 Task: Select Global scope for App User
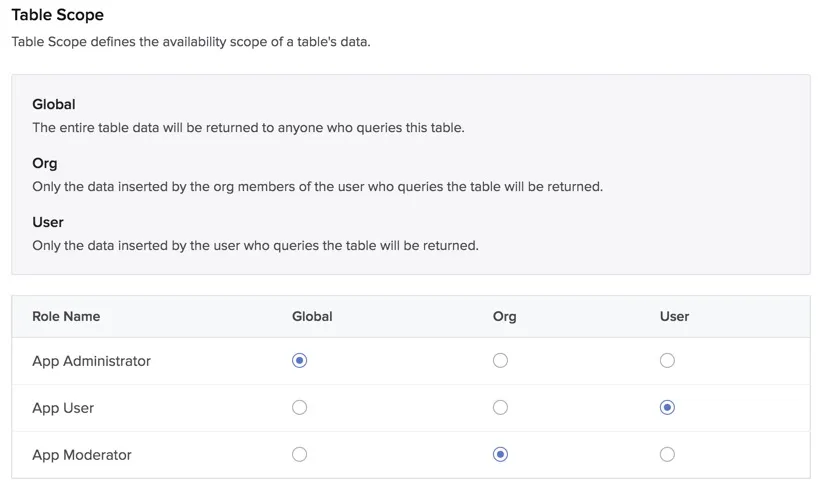click(299, 407)
